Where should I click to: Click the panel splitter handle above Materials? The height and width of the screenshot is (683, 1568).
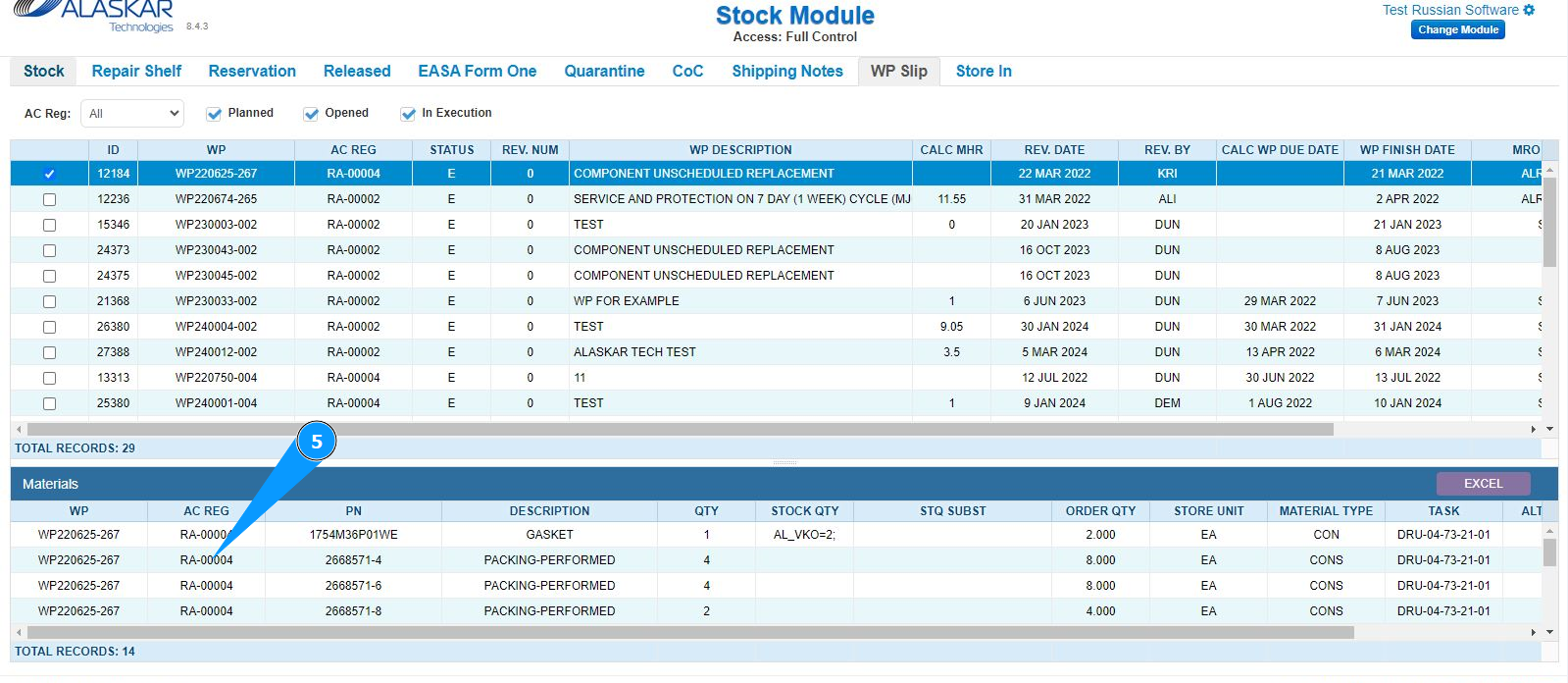784,462
